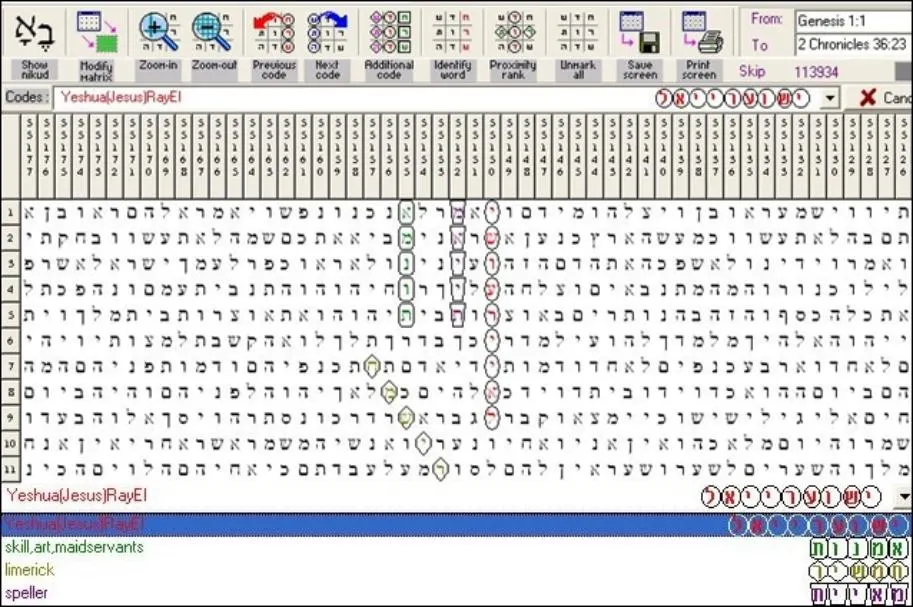Click matrix row number 11 header
The height and width of the screenshot is (607, 913).
(10, 468)
